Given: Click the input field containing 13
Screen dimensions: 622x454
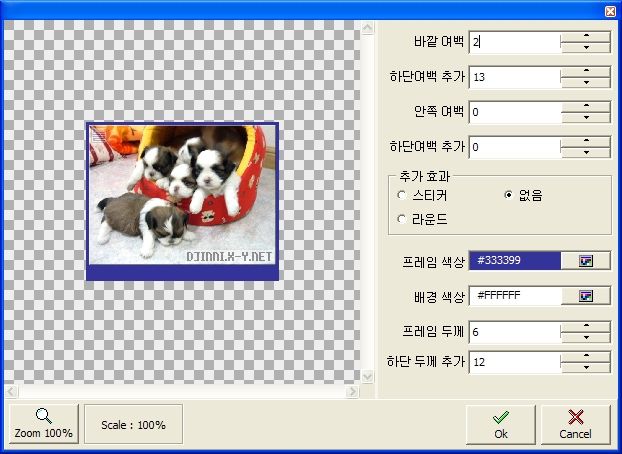Looking at the screenshot, I should click(x=515, y=77).
